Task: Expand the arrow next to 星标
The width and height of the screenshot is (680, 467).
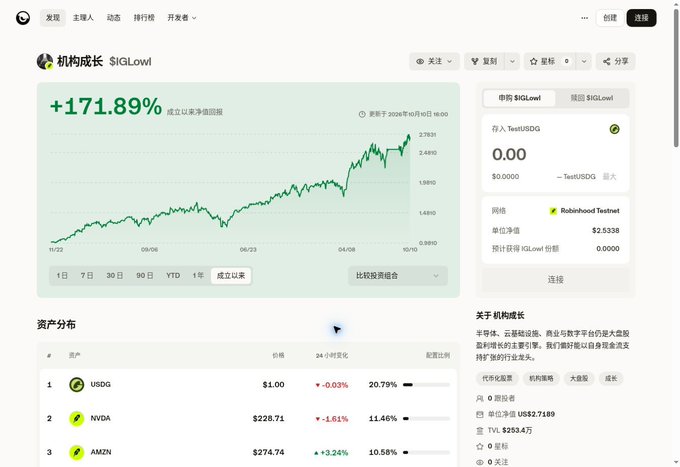Action: point(584,62)
